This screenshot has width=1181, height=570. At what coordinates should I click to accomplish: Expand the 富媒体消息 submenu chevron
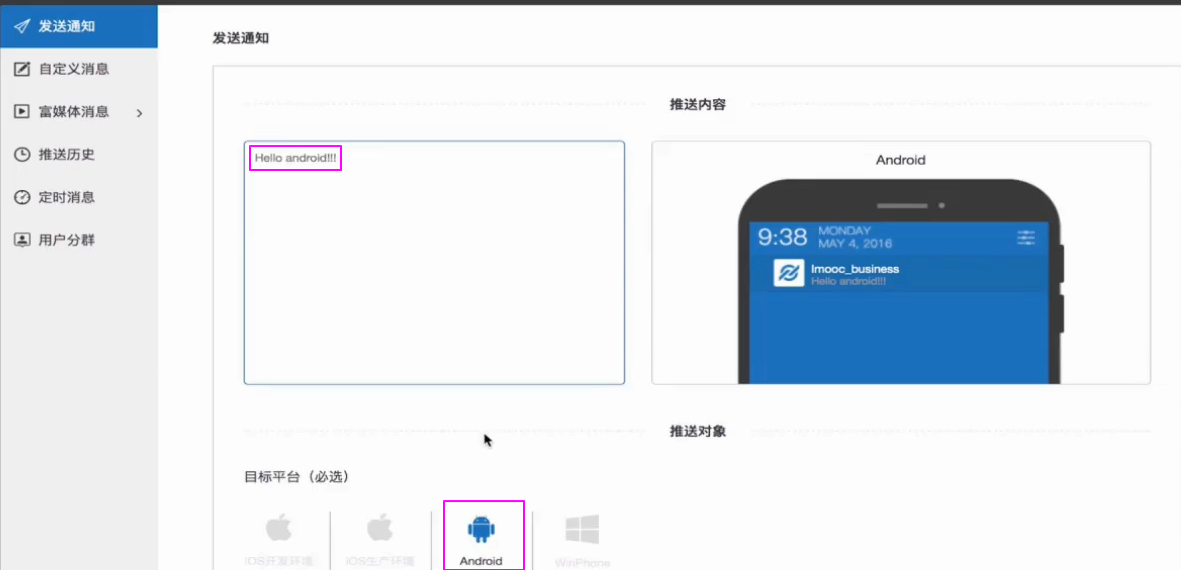[139, 113]
